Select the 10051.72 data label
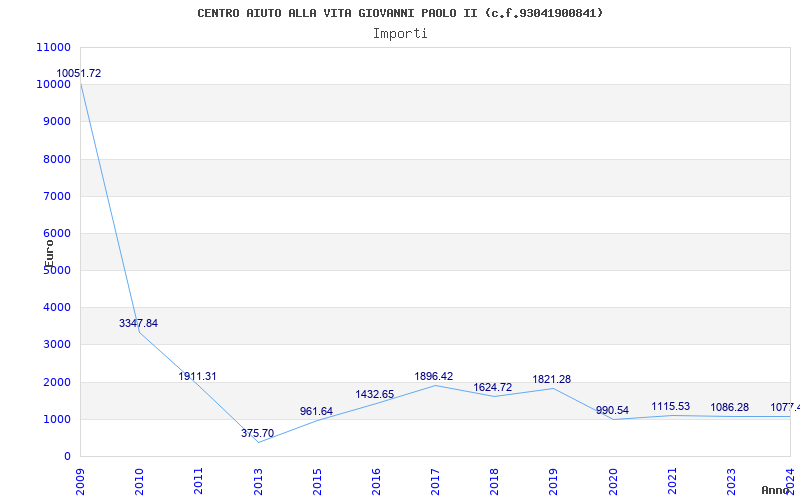Screen dimensions: 800x500 tap(79, 73)
